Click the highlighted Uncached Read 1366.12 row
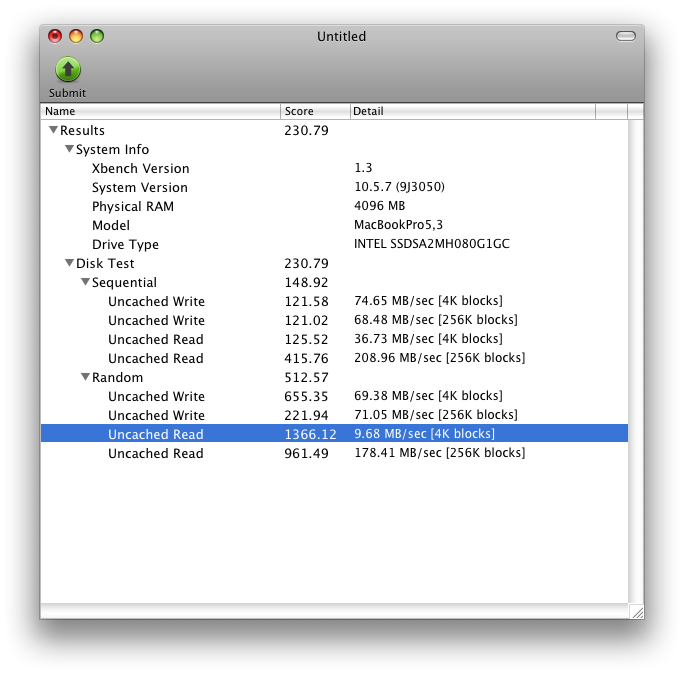This screenshot has height=674, width=684. click(x=334, y=434)
